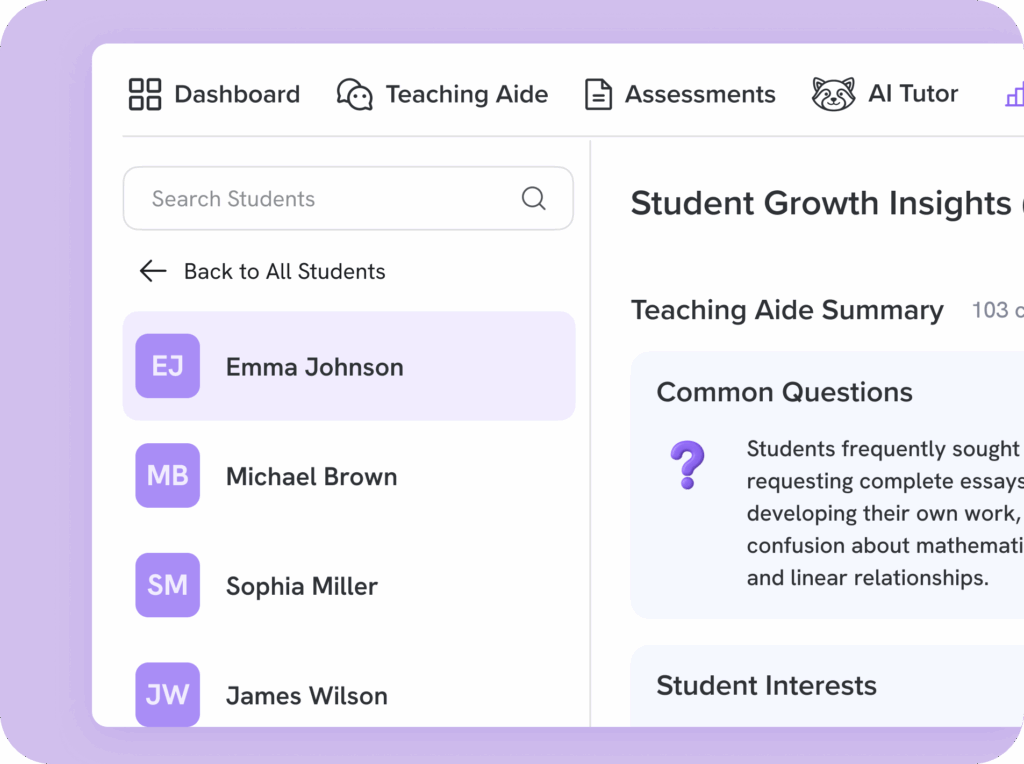
Task: Open the Dashboard tab
Action: tap(236, 94)
